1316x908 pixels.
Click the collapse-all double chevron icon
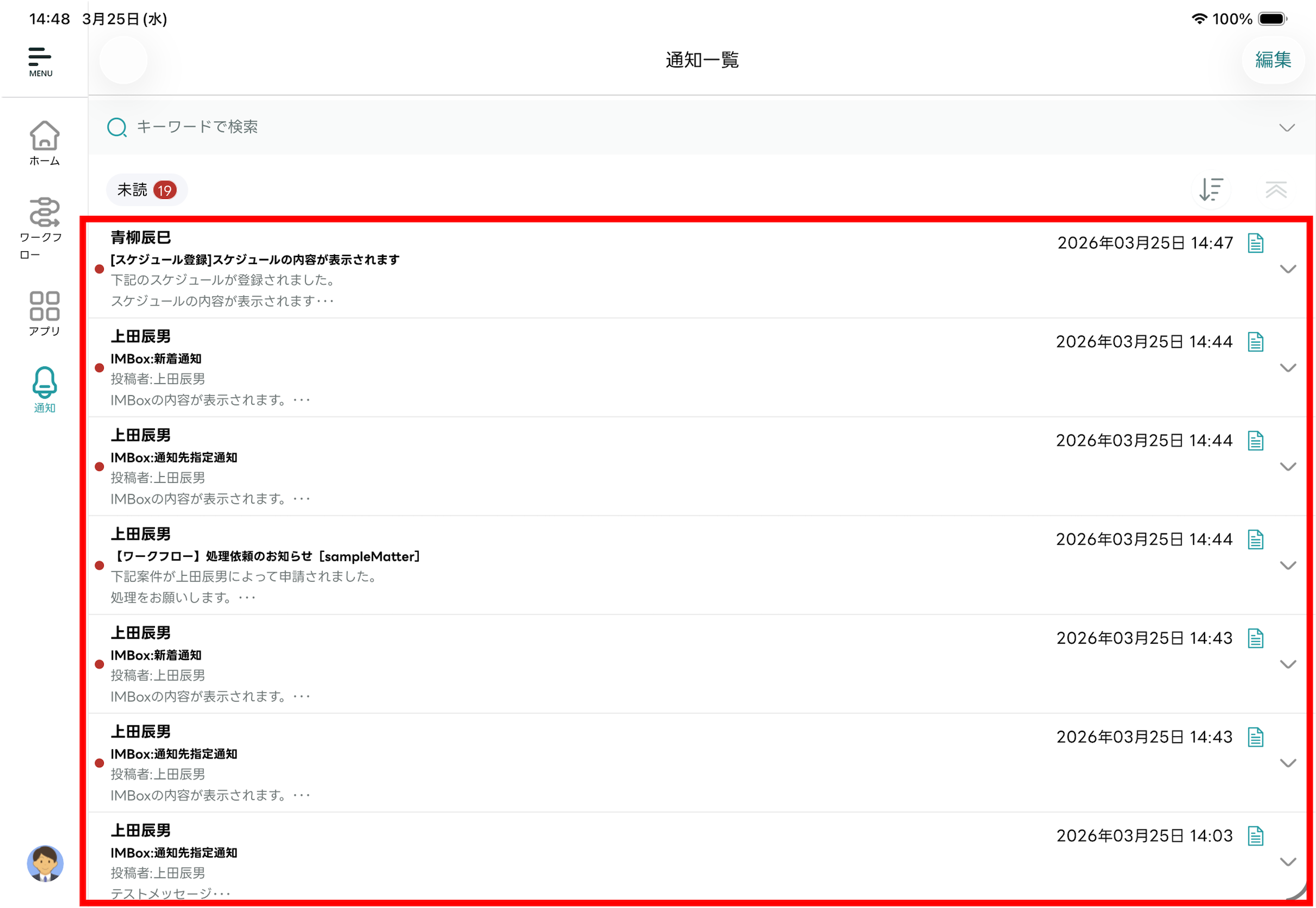pos(1276,189)
